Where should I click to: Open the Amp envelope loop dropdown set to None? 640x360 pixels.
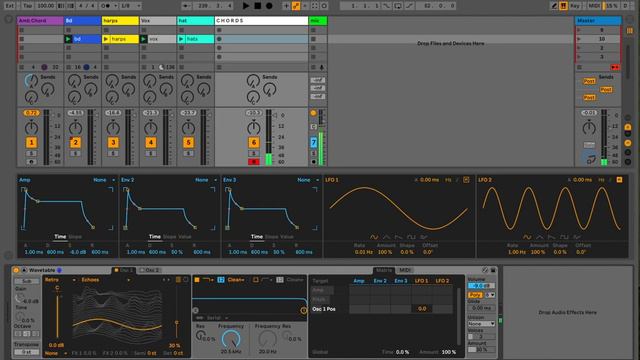tap(104, 180)
